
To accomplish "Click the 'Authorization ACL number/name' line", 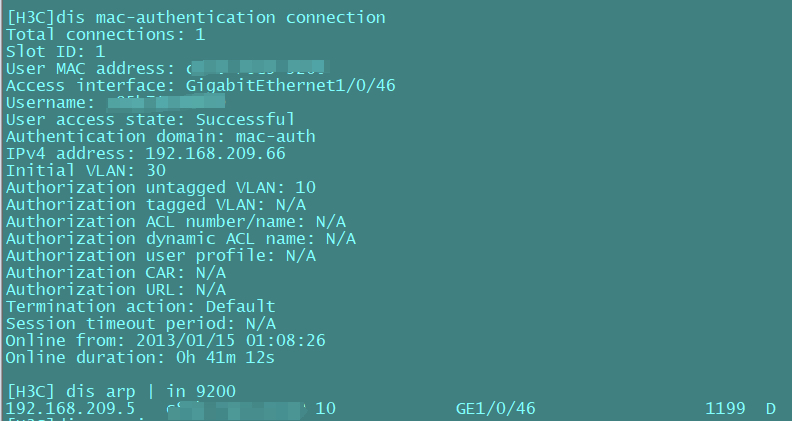I will (x=176, y=222).
